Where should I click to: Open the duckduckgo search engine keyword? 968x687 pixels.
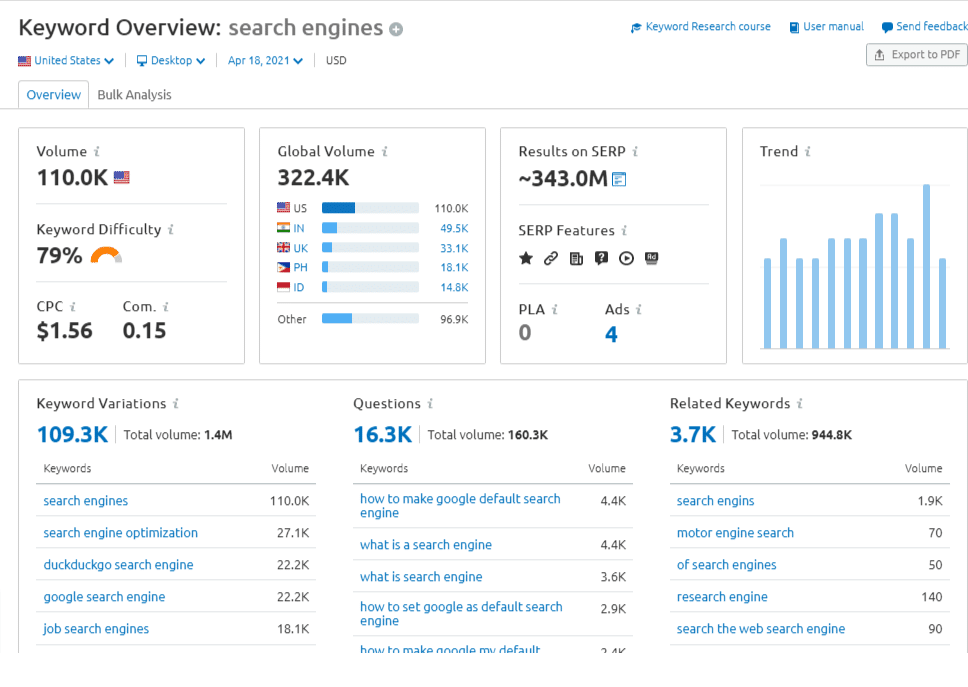tap(118, 565)
